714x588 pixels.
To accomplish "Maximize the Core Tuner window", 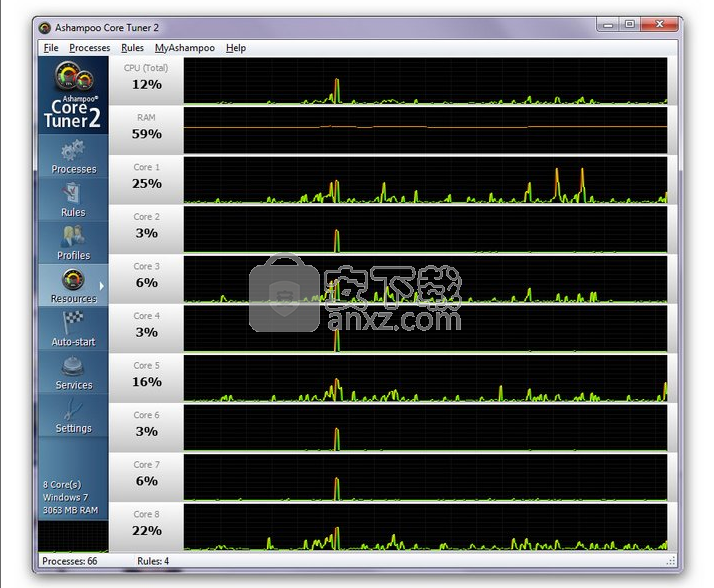I will coord(630,25).
